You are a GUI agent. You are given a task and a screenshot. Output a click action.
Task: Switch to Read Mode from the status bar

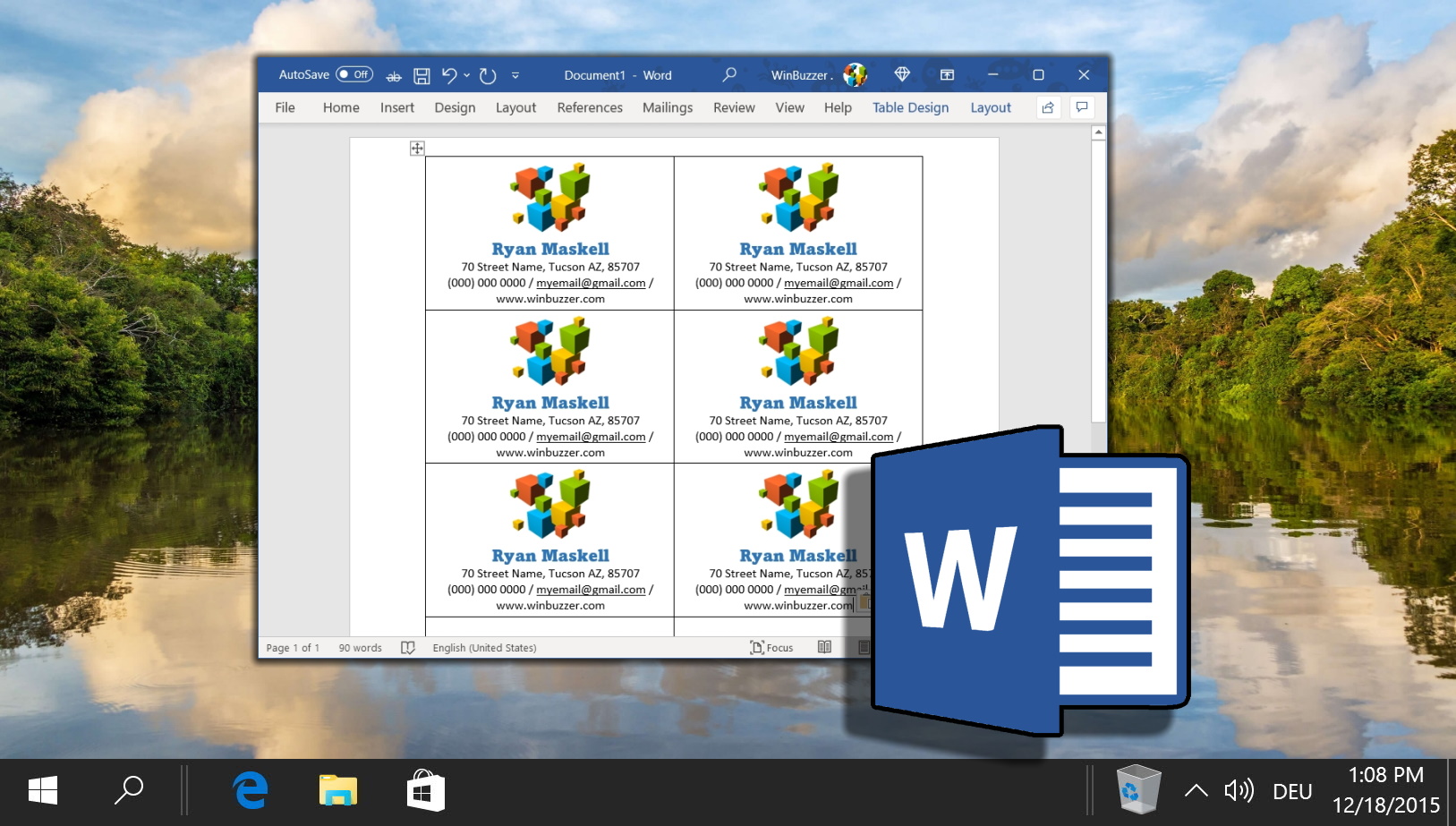point(824,647)
